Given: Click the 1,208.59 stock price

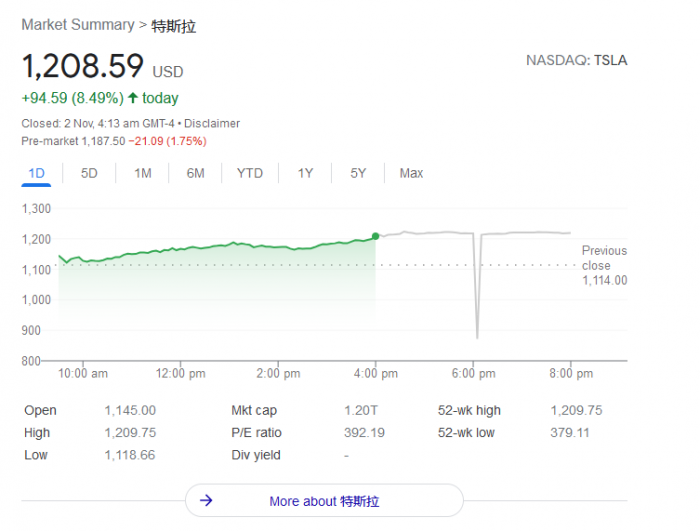Looking at the screenshot, I should click(83, 67).
